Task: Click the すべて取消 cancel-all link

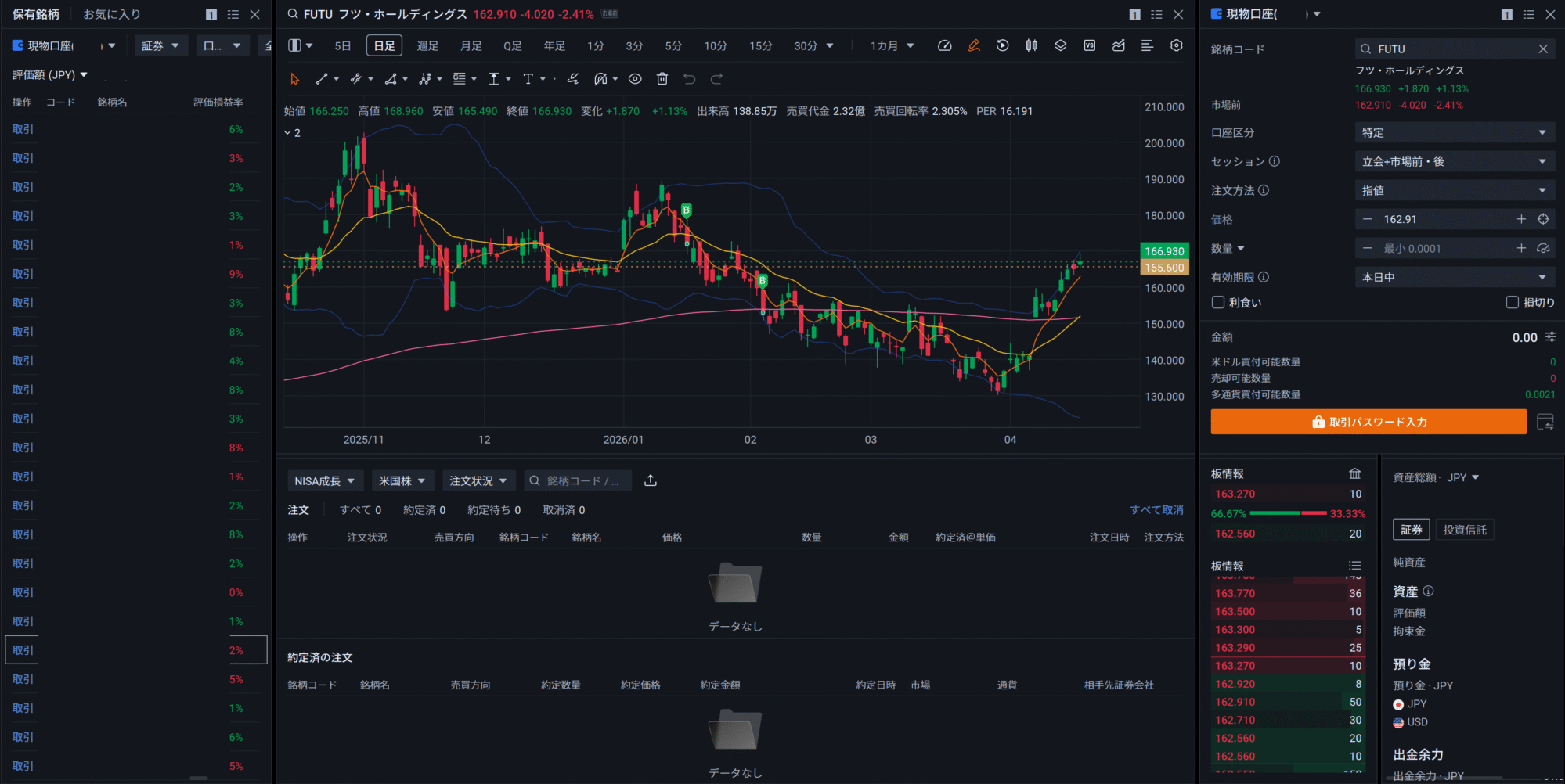Action: pyautogui.click(x=1157, y=509)
